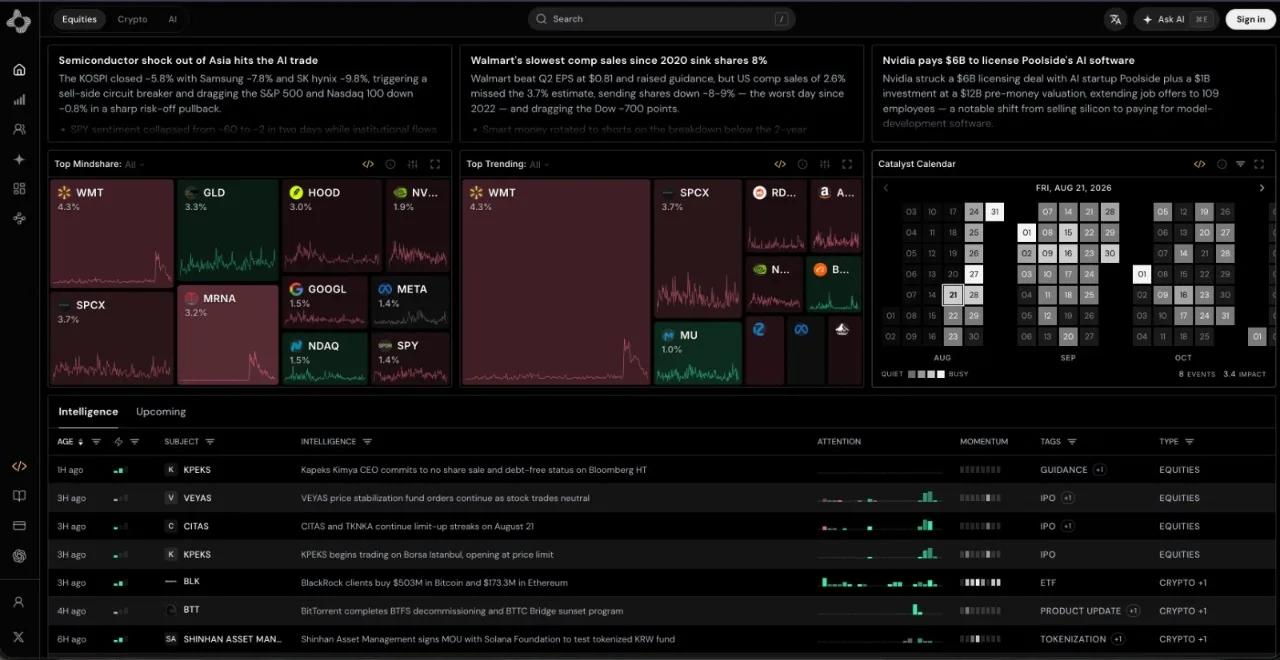Open the X social icon in sidebar
This screenshot has height=660, width=1280.
tap(19, 636)
